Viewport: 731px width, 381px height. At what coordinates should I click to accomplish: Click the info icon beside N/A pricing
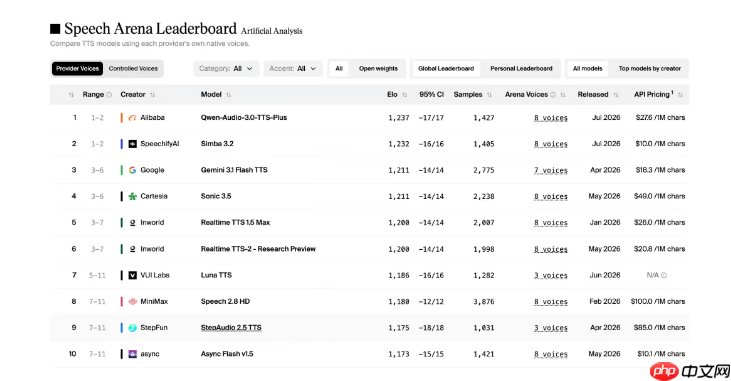point(664,275)
